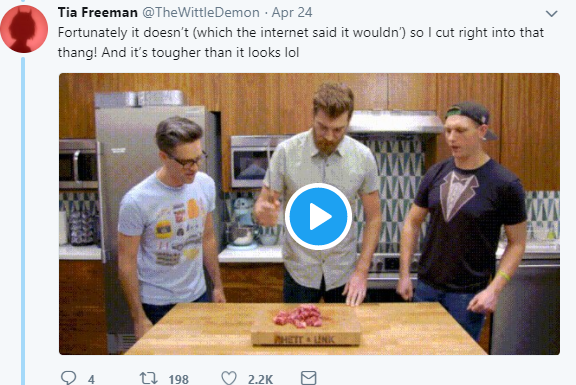Open Tia Freeman's red profile avatar
Viewport: 576px width, 385px height.
pos(24,29)
